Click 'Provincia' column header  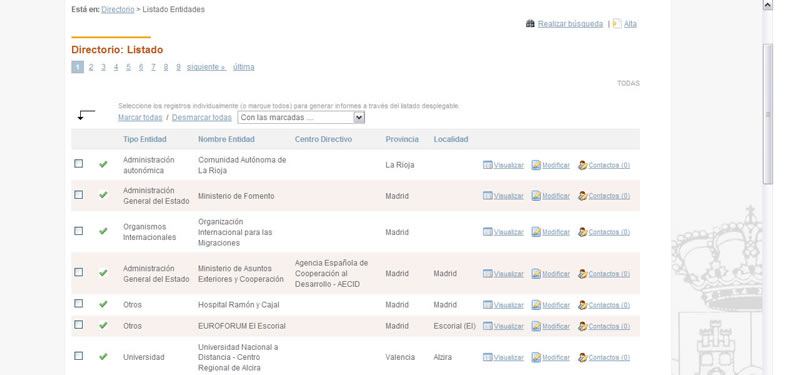click(402, 139)
